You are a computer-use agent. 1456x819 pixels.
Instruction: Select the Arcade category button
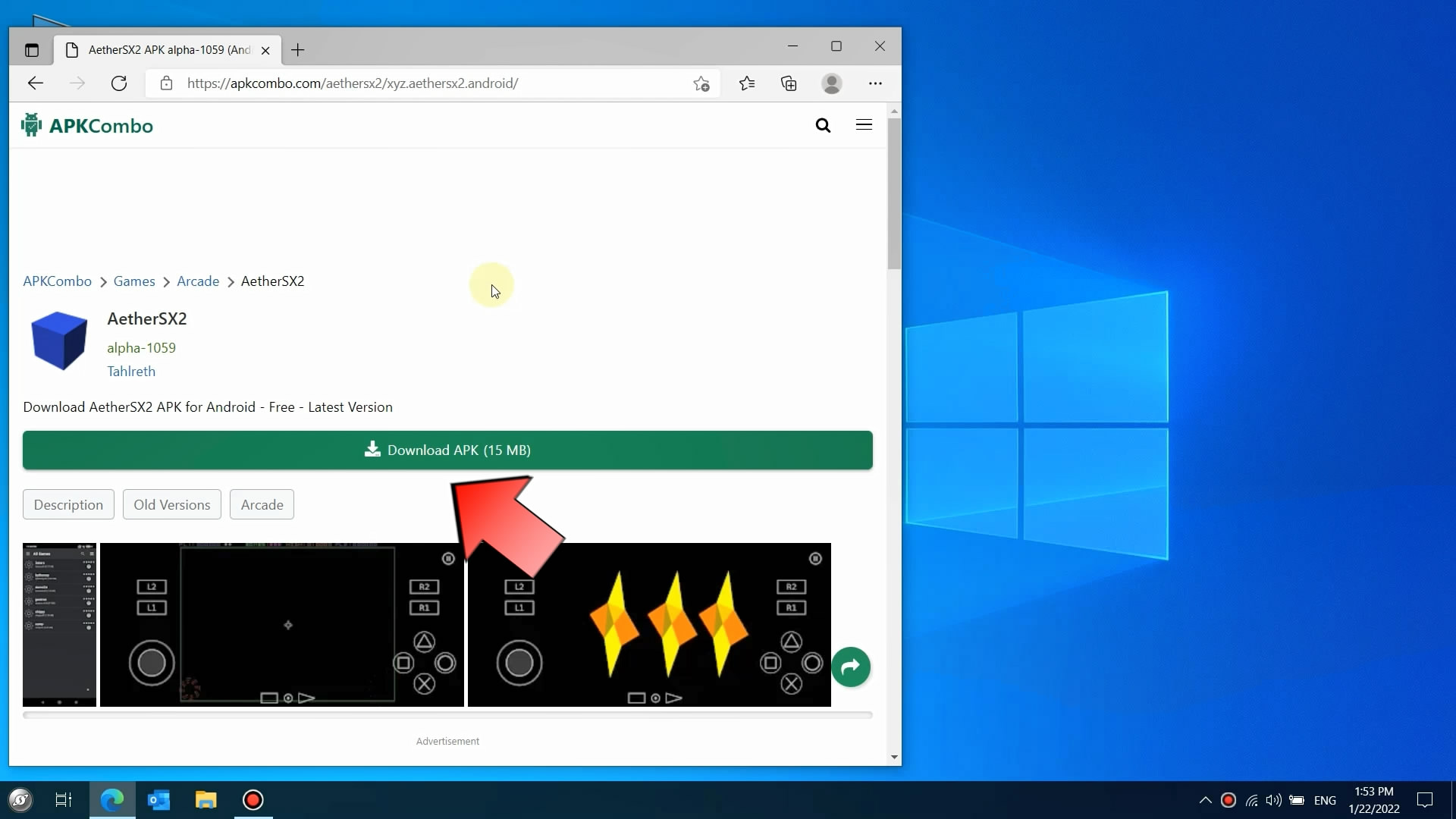(262, 505)
